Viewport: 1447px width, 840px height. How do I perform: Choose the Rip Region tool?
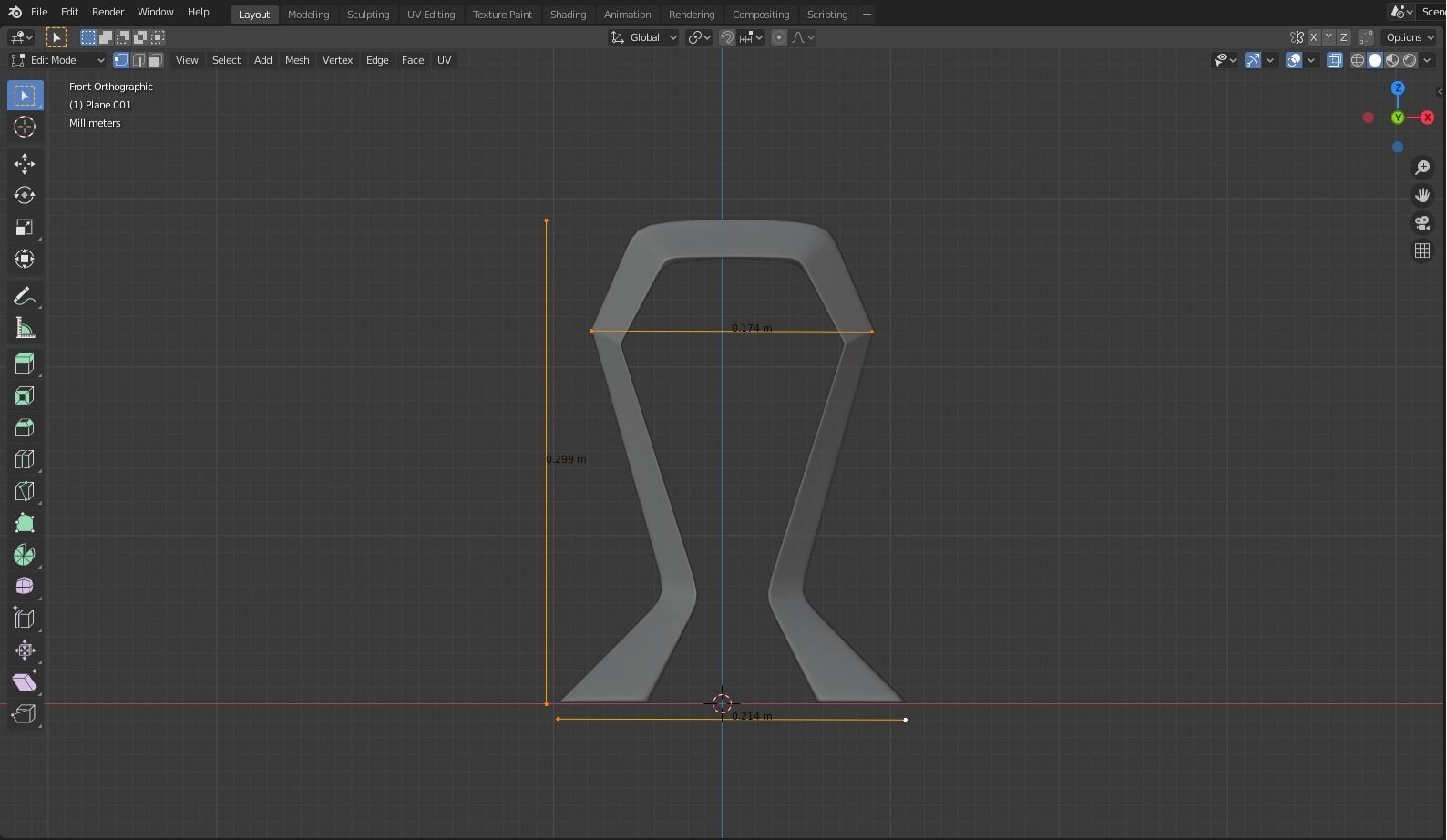[25, 714]
